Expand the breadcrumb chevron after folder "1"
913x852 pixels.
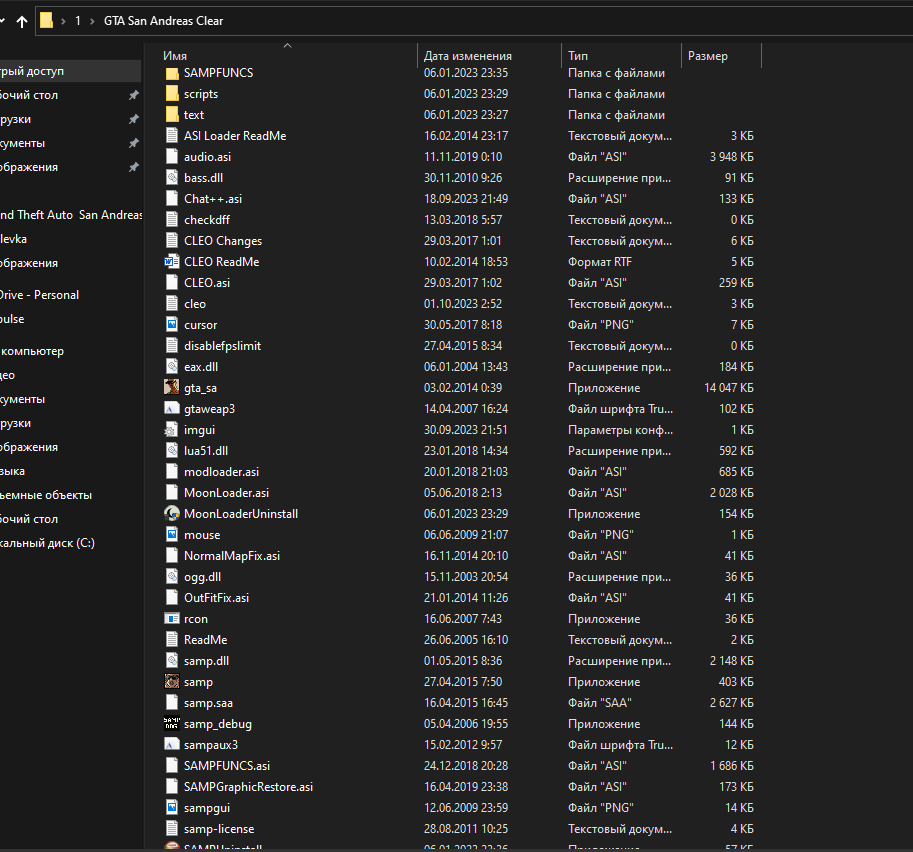coord(94,21)
